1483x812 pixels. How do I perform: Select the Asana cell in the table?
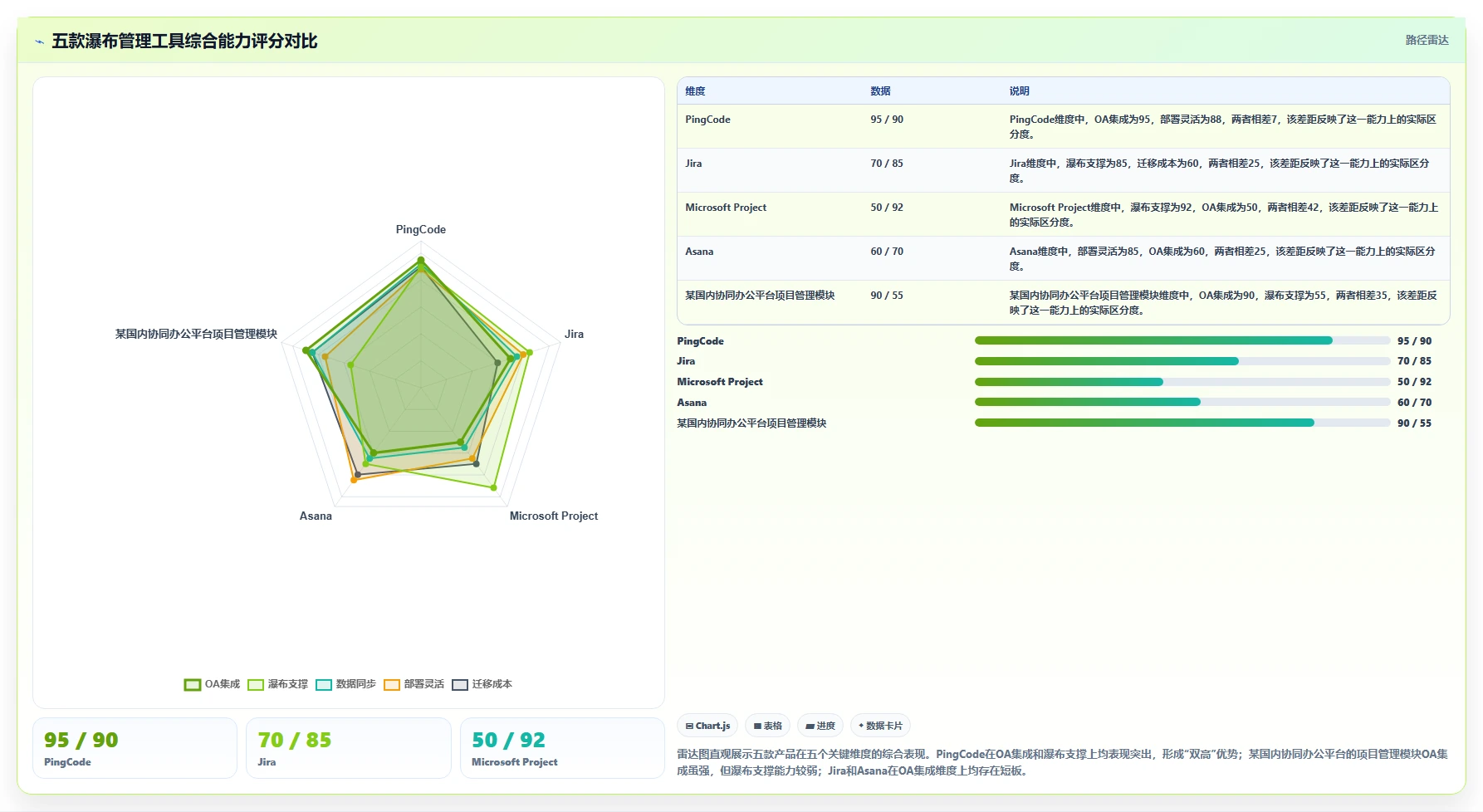pos(770,258)
